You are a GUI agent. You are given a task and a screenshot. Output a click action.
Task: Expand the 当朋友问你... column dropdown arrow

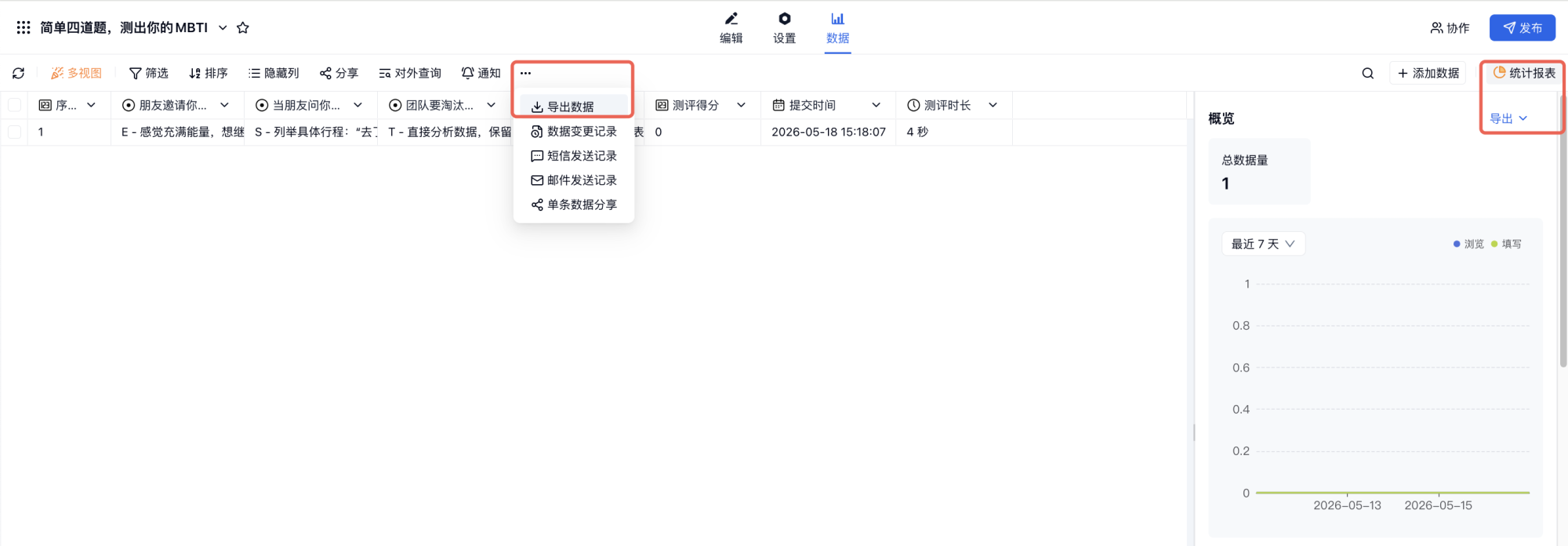pyautogui.click(x=358, y=105)
